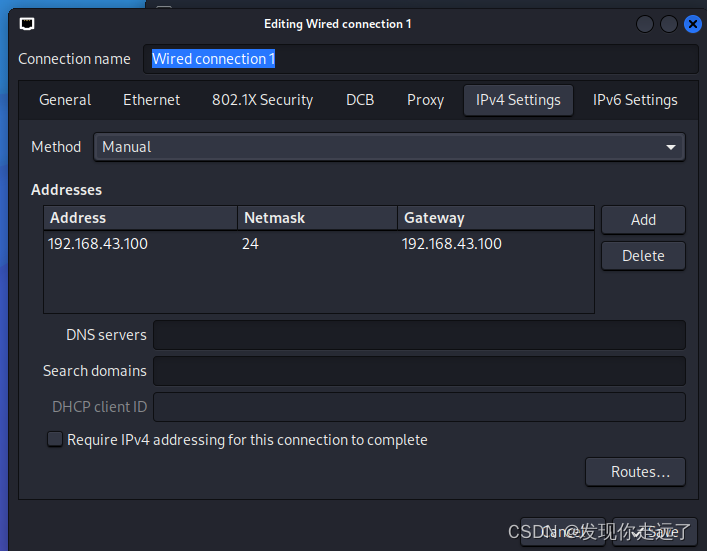The height and width of the screenshot is (551, 707).
Task: Click the DHCP client ID field
Action: pyautogui.click(x=419, y=407)
